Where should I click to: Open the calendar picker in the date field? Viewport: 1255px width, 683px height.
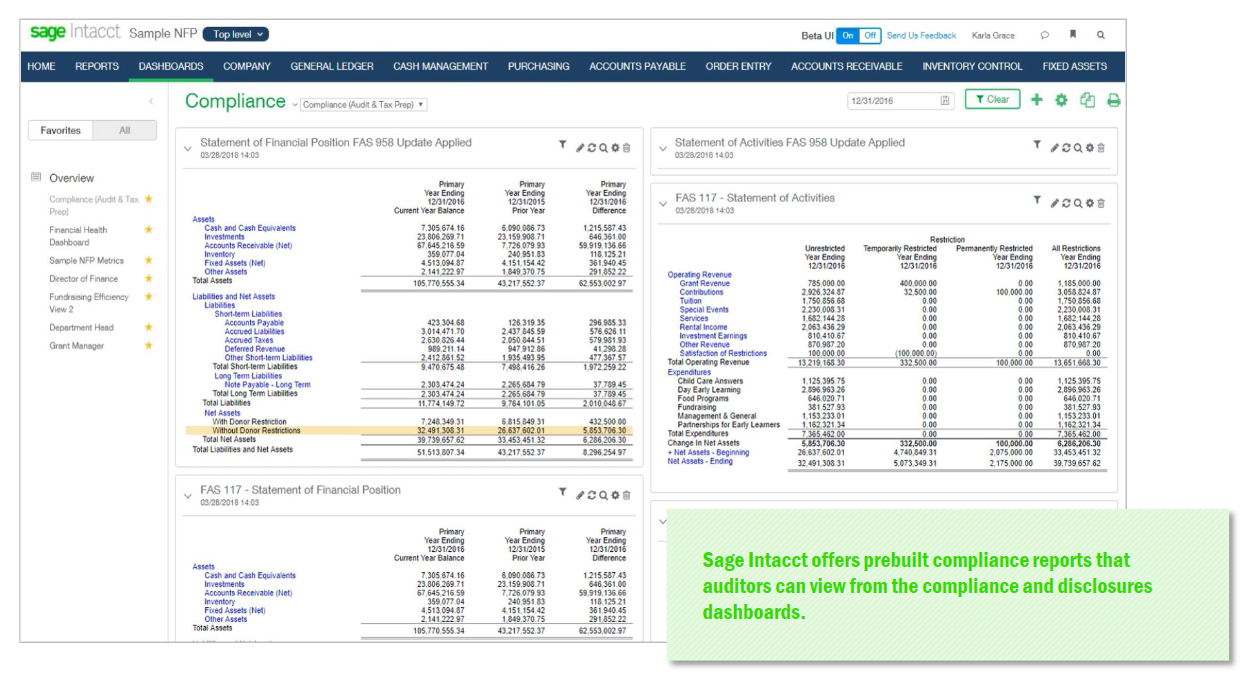(945, 101)
